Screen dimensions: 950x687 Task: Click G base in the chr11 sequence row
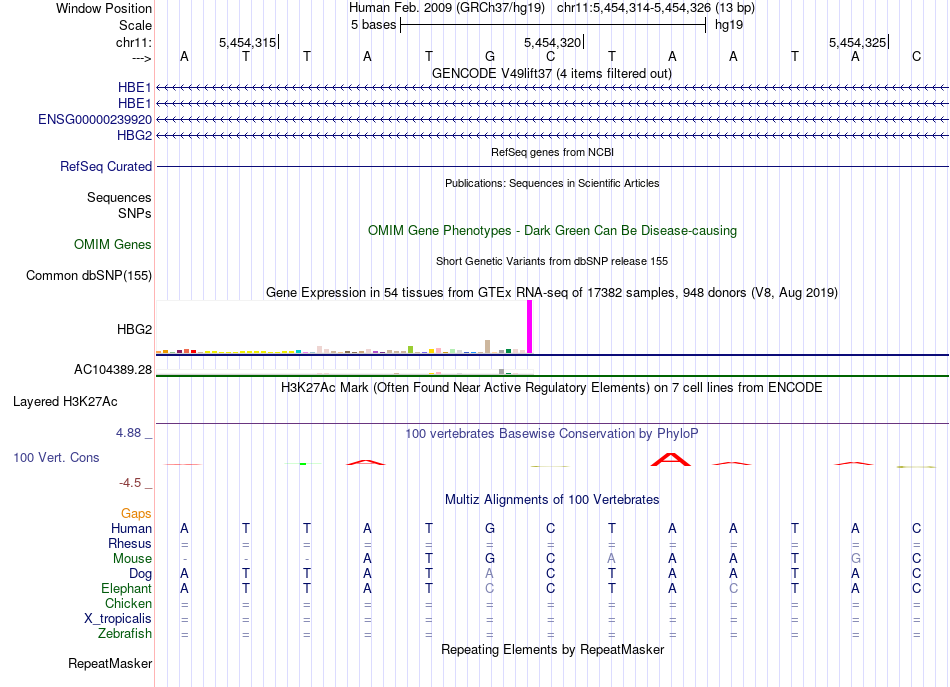pyautogui.click(x=490, y=56)
